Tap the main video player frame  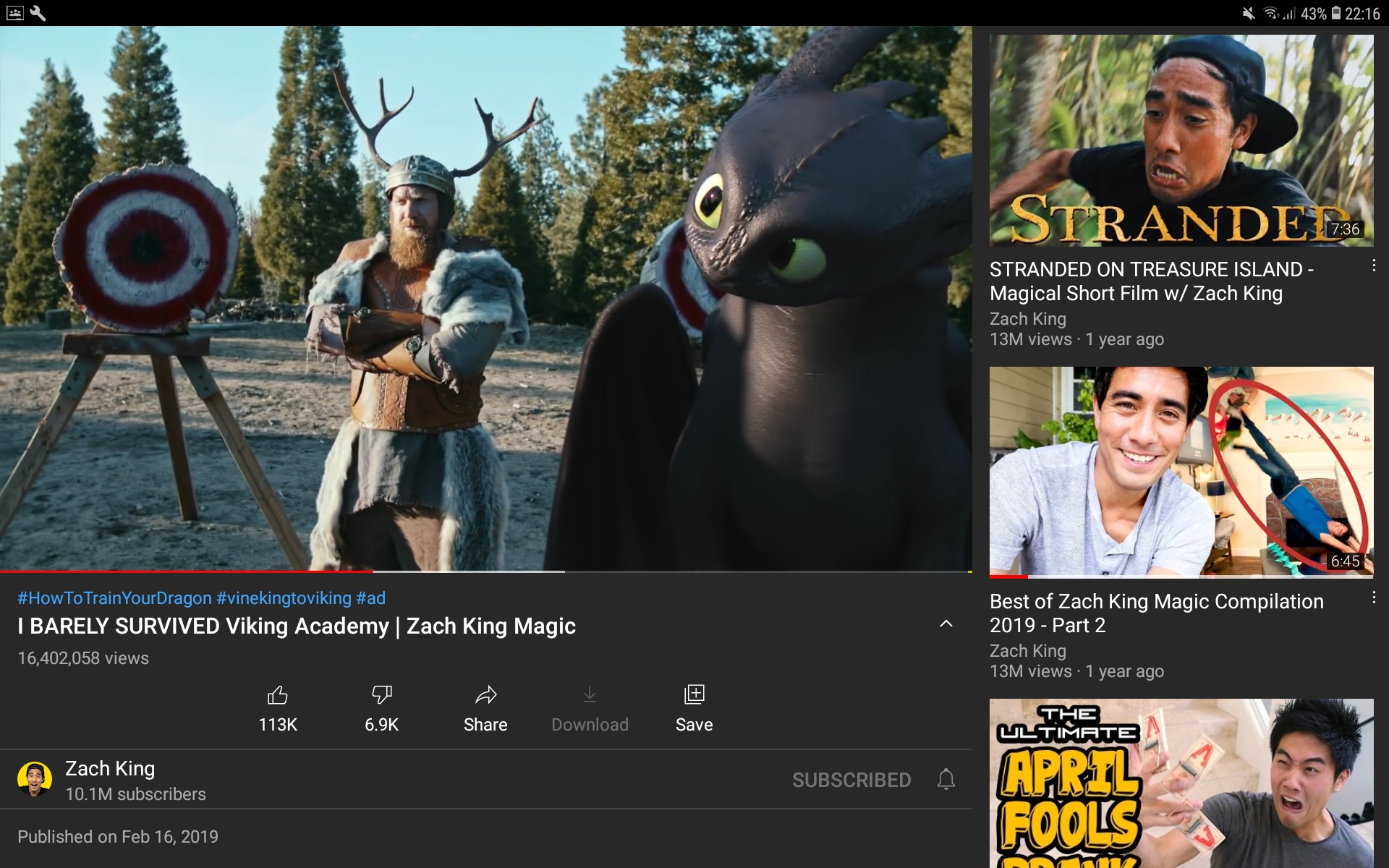(x=485, y=298)
